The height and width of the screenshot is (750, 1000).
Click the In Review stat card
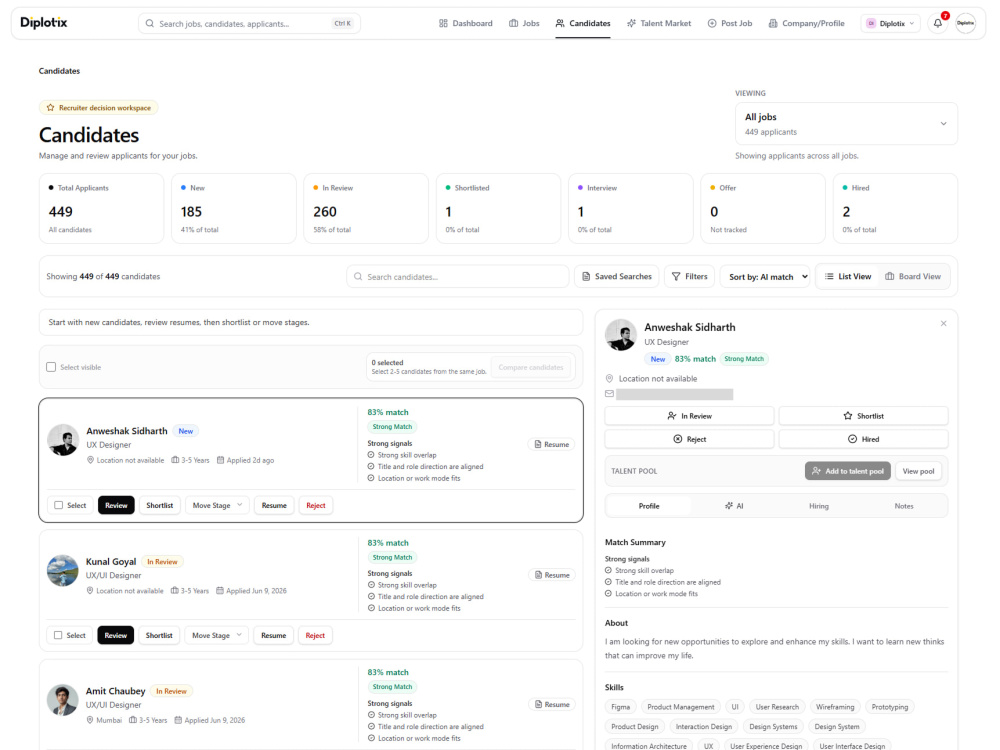(x=366, y=209)
